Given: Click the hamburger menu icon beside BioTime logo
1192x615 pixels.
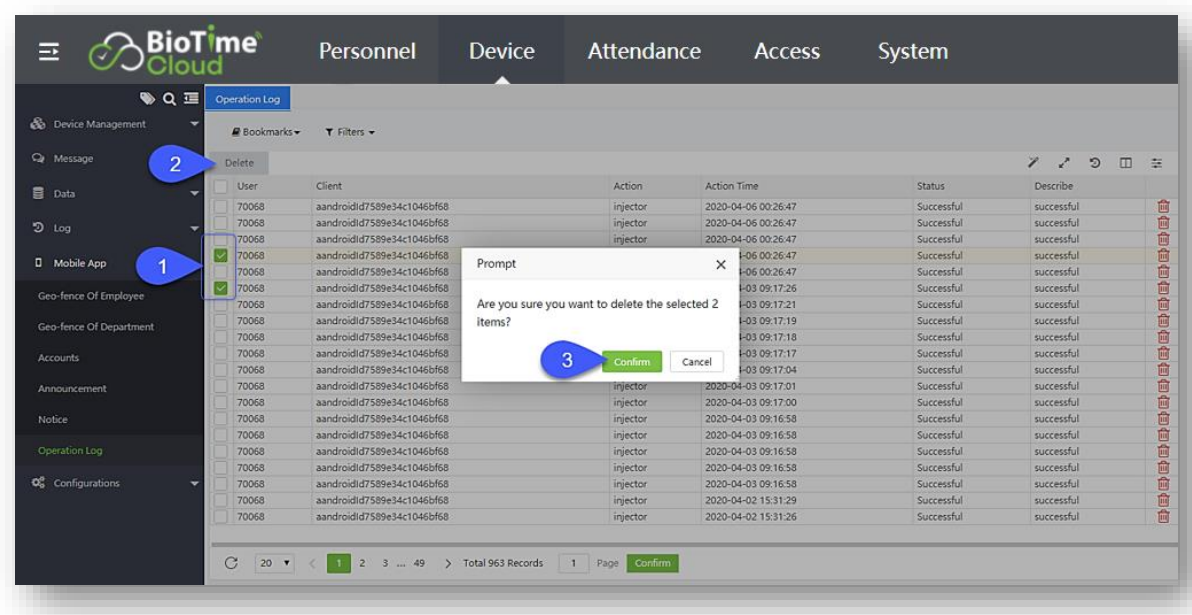Looking at the screenshot, I should click(45, 53).
